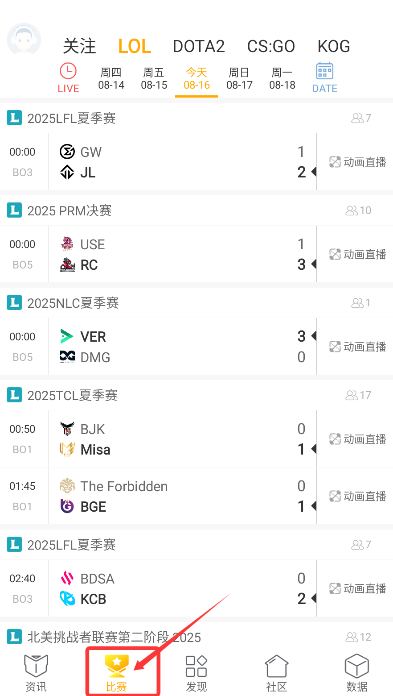393x696 pixels.
Task: Open the 2025 PRM决赛 league header
Action: tap(196, 210)
